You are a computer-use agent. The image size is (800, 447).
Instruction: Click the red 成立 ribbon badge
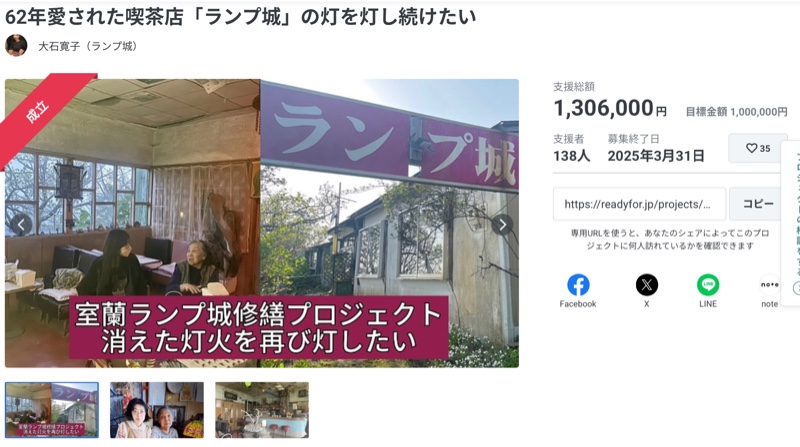42,115
